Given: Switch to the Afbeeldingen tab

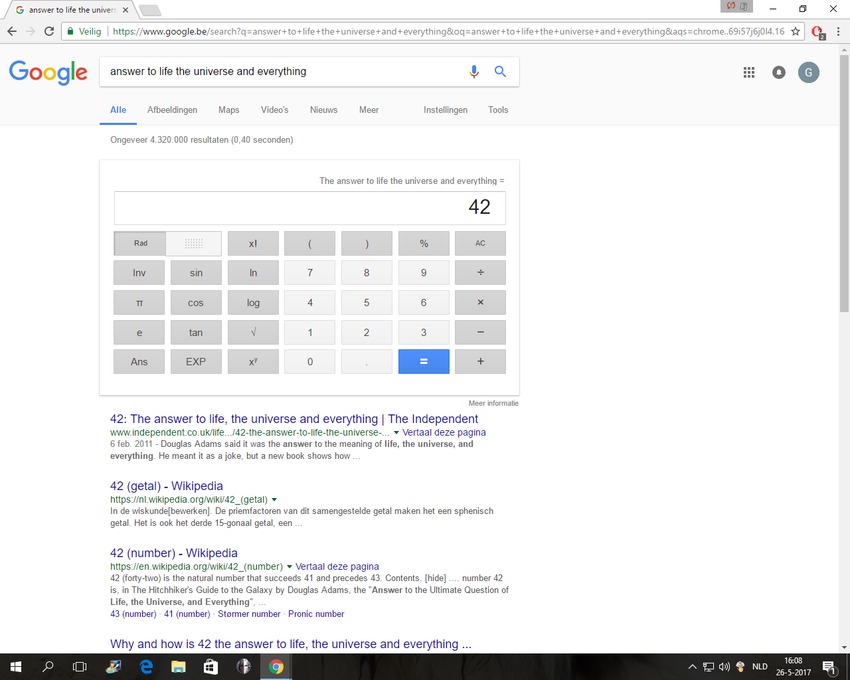Looking at the screenshot, I should point(172,110).
